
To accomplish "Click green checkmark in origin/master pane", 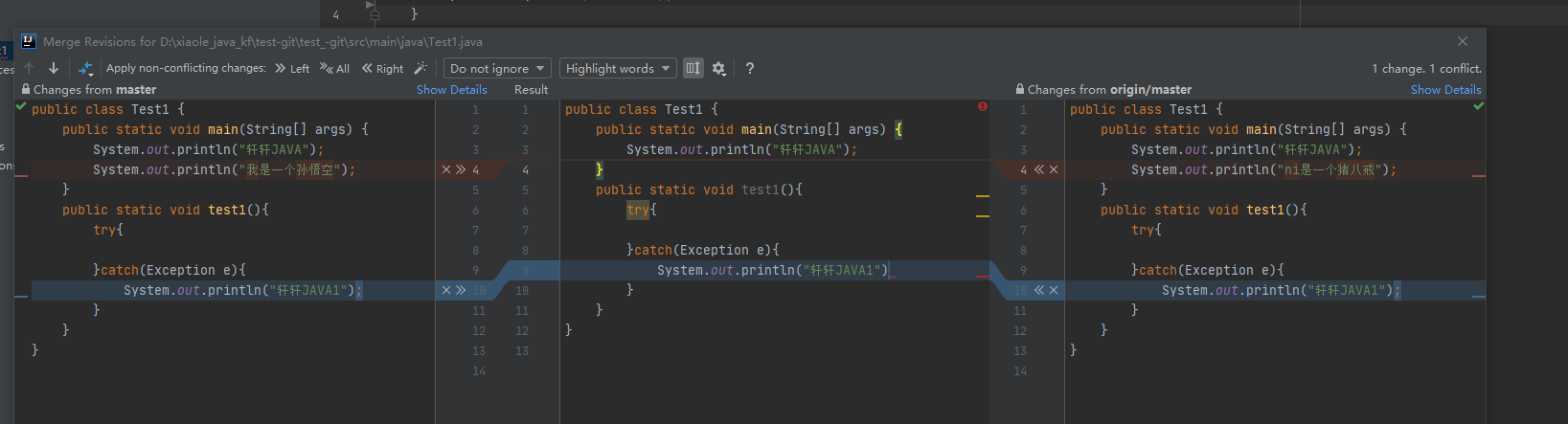I will tap(1479, 106).
